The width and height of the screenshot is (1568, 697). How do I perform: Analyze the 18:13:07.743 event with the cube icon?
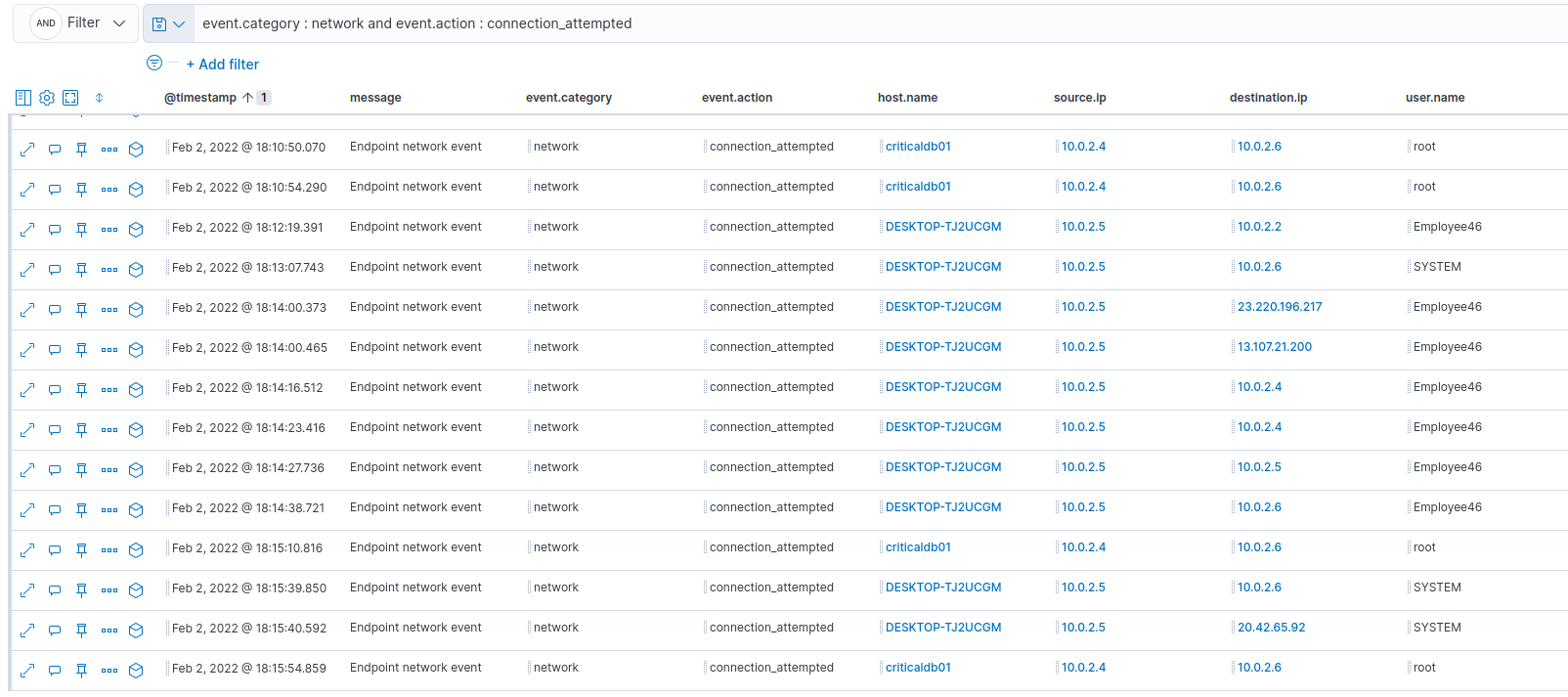point(136,270)
